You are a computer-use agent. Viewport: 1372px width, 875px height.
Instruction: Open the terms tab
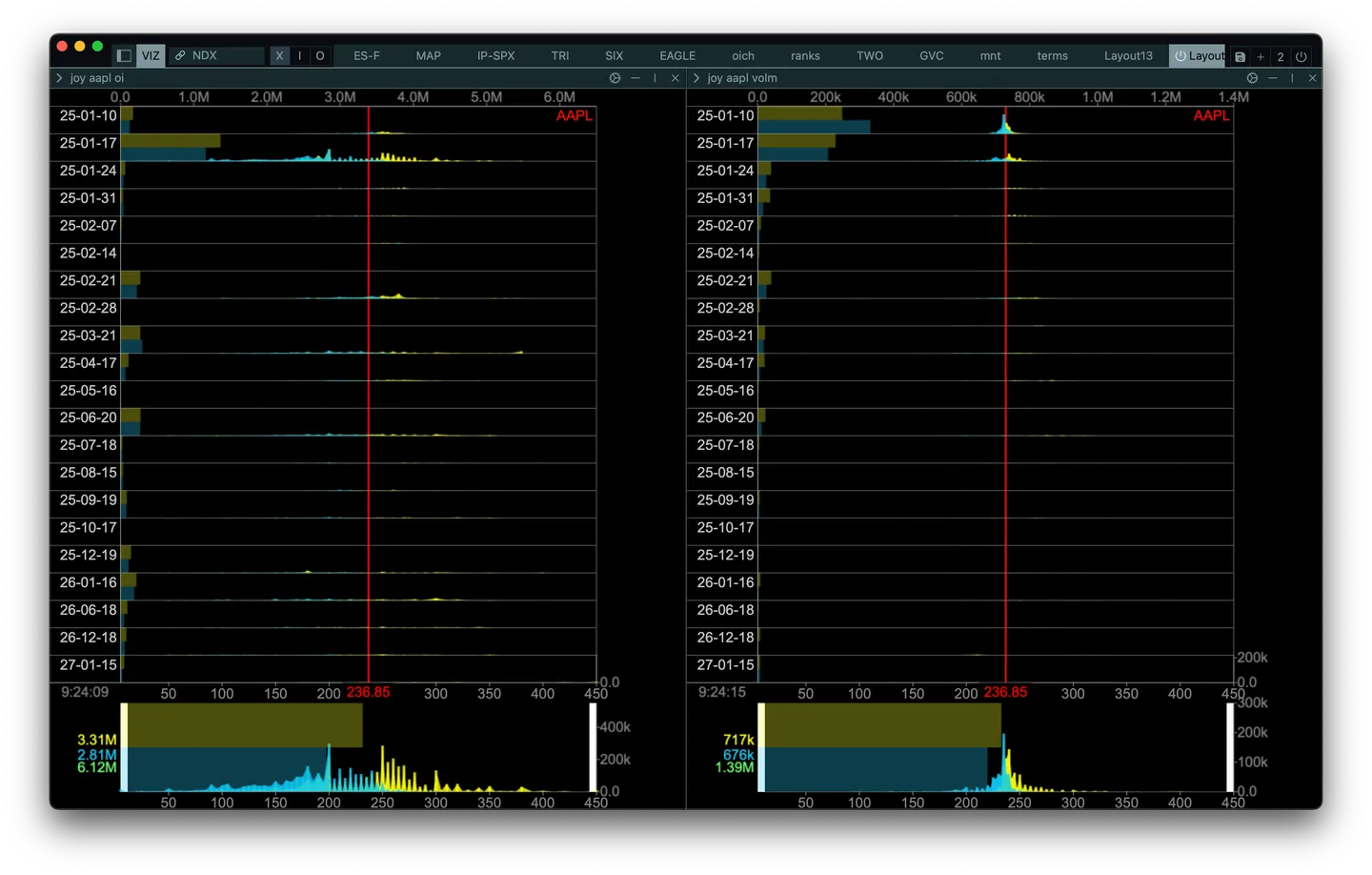pos(1053,56)
